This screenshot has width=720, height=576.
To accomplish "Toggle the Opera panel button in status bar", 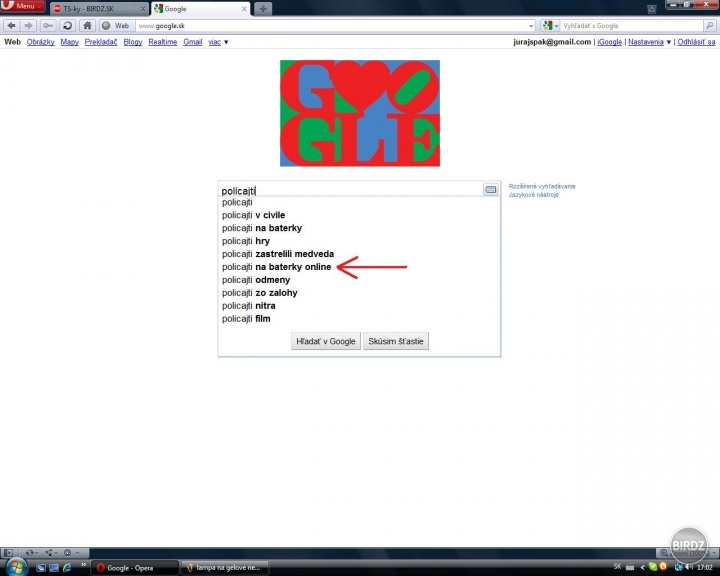I will click(8, 553).
